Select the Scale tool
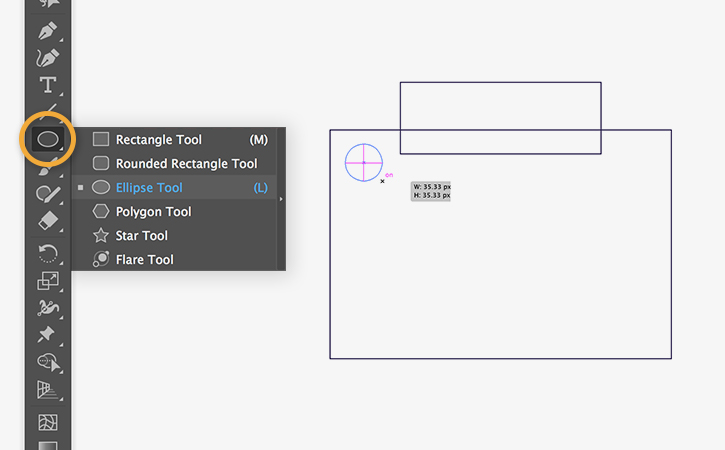 (x=47, y=281)
